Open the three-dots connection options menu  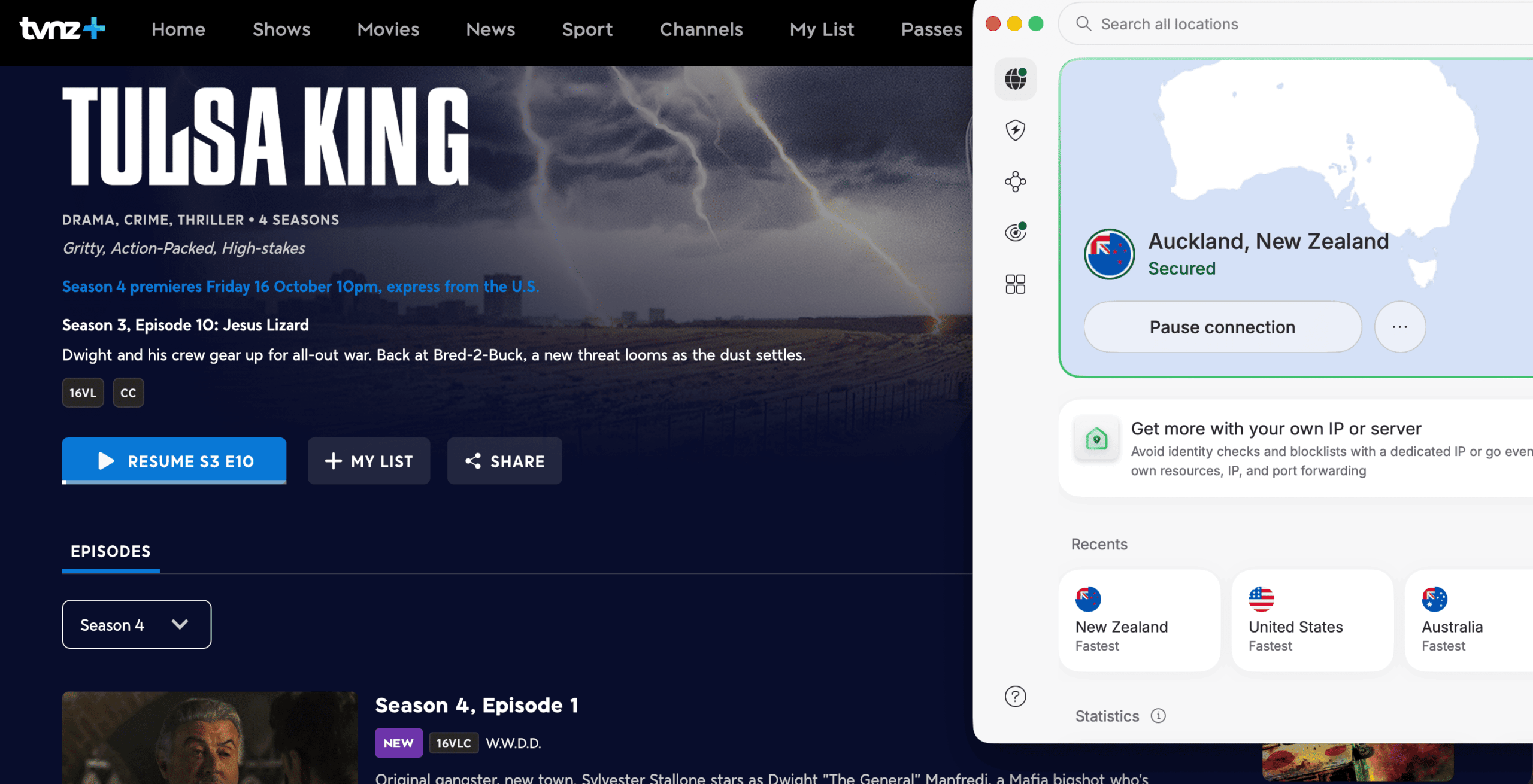coord(1399,327)
